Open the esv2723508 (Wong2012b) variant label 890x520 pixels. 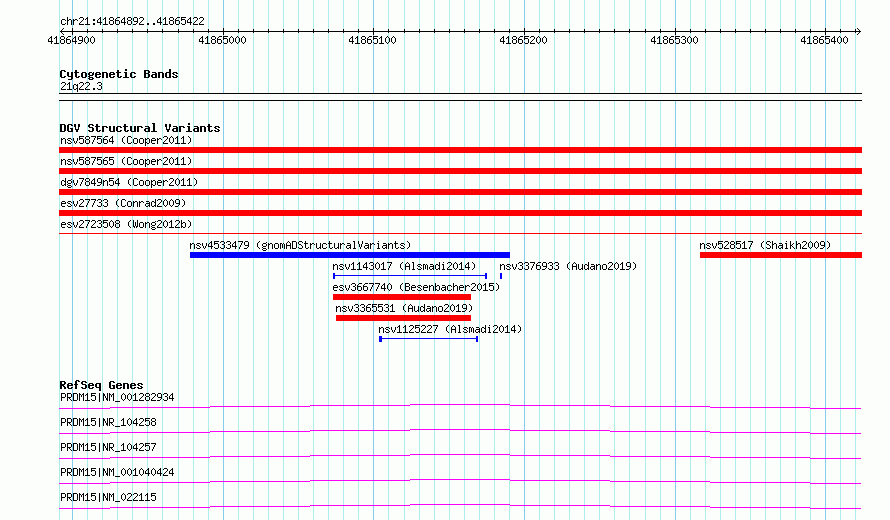coord(126,224)
